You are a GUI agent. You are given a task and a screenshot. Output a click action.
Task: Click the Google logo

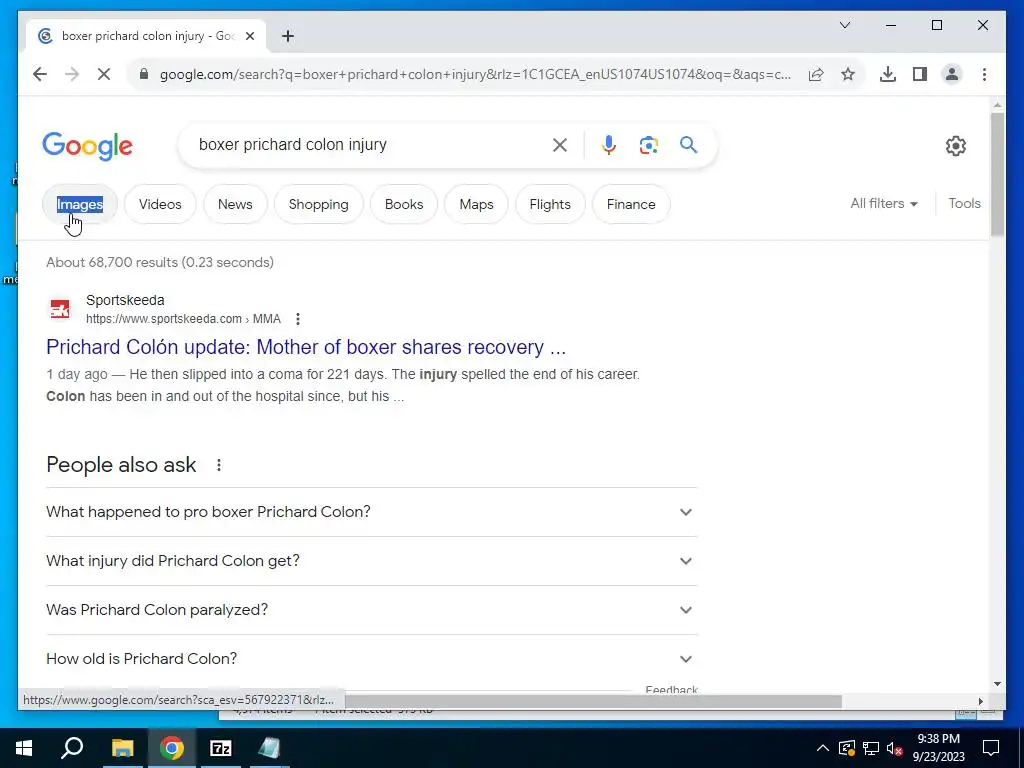(88, 146)
